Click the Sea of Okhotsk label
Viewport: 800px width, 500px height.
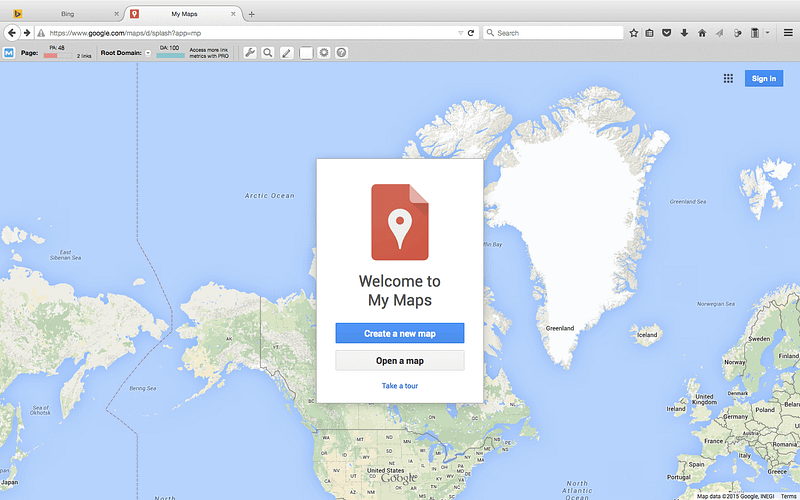point(40,410)
